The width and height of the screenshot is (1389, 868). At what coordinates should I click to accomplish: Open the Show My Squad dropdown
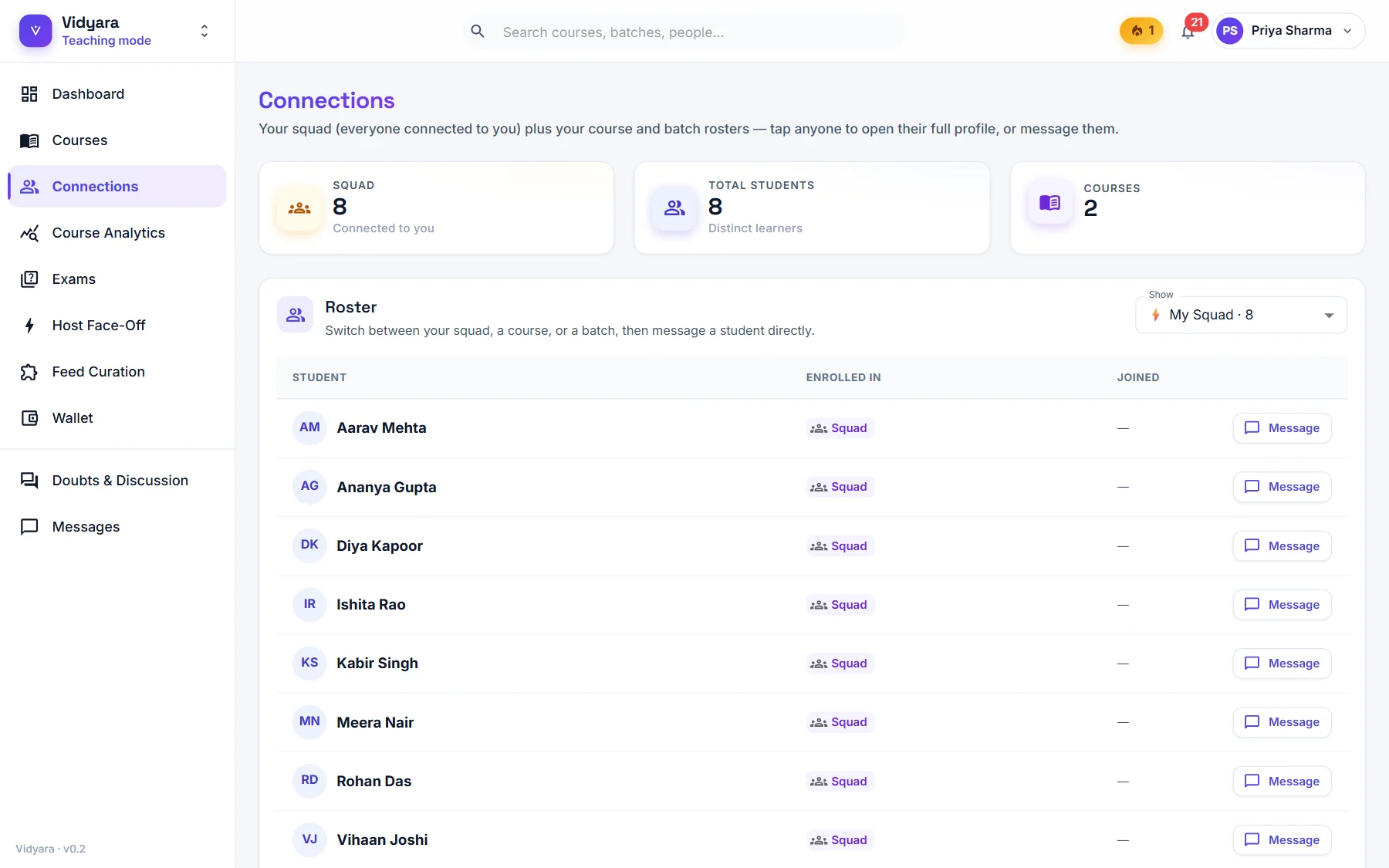(x=1241, y=315)
